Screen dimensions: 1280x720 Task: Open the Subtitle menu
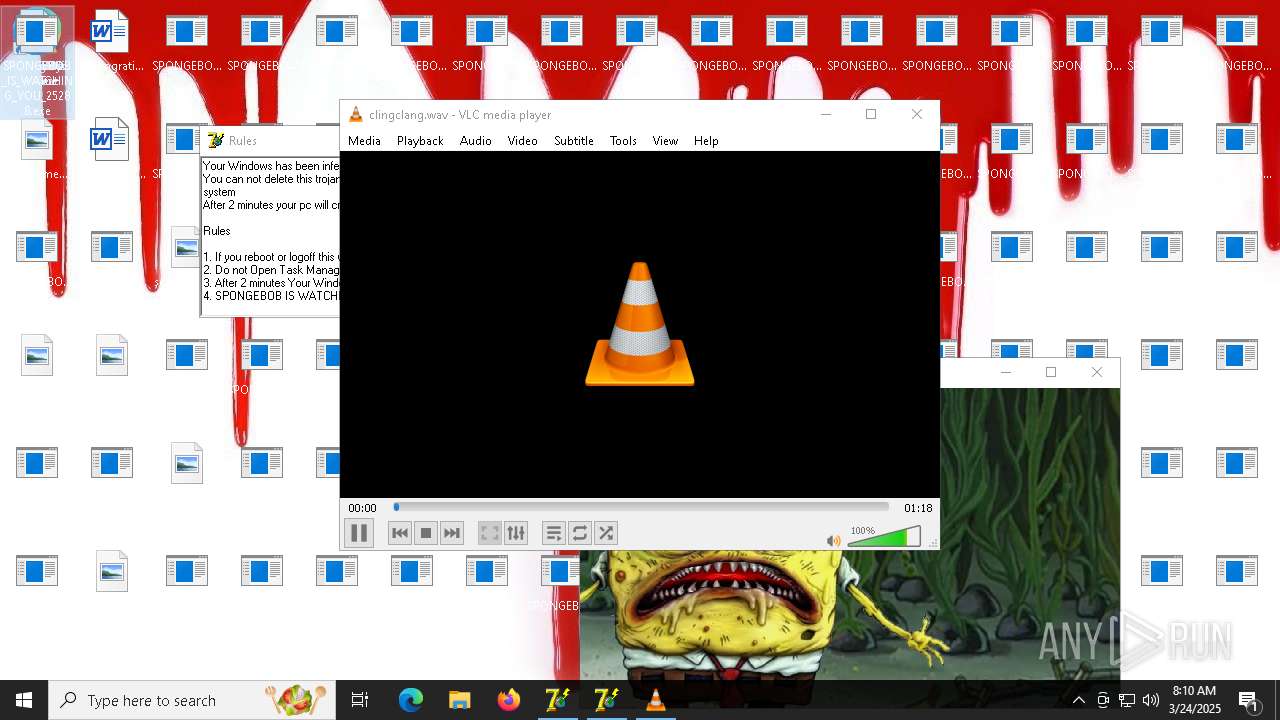click(574, 141)
